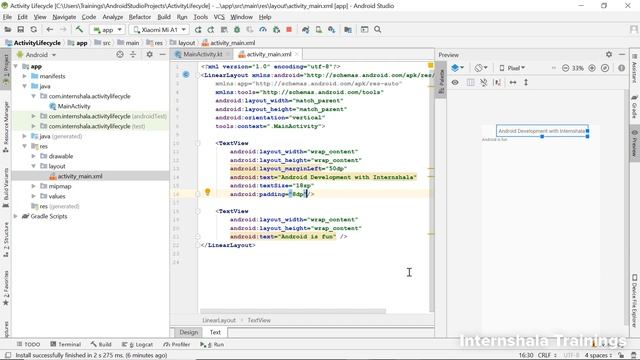Click the red Stop icon
Screen dimensions: 640x360
coord(289,29)
